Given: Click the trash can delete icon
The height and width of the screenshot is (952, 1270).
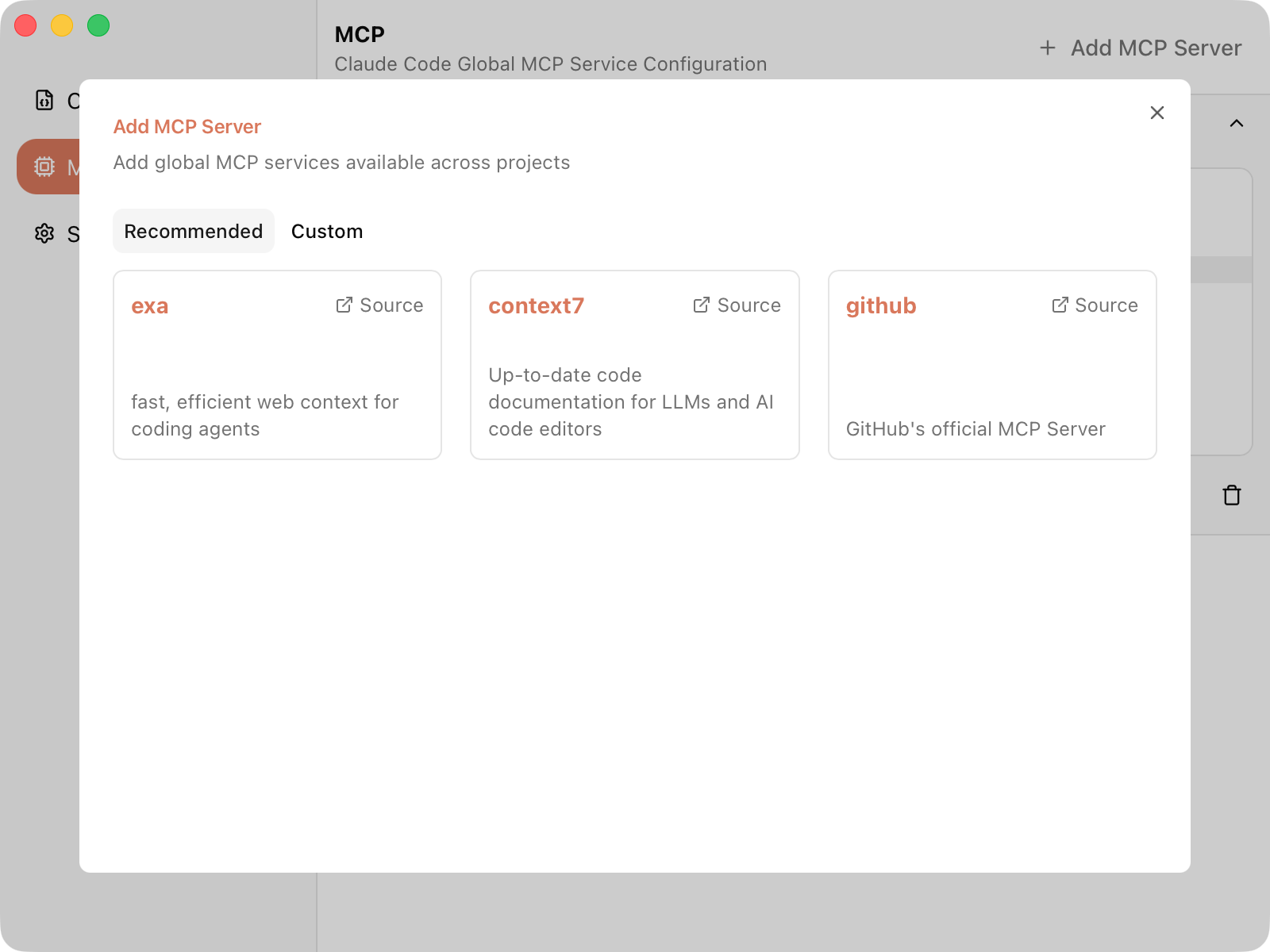Looking at the screenshot, I should (x=1231, y=495).
